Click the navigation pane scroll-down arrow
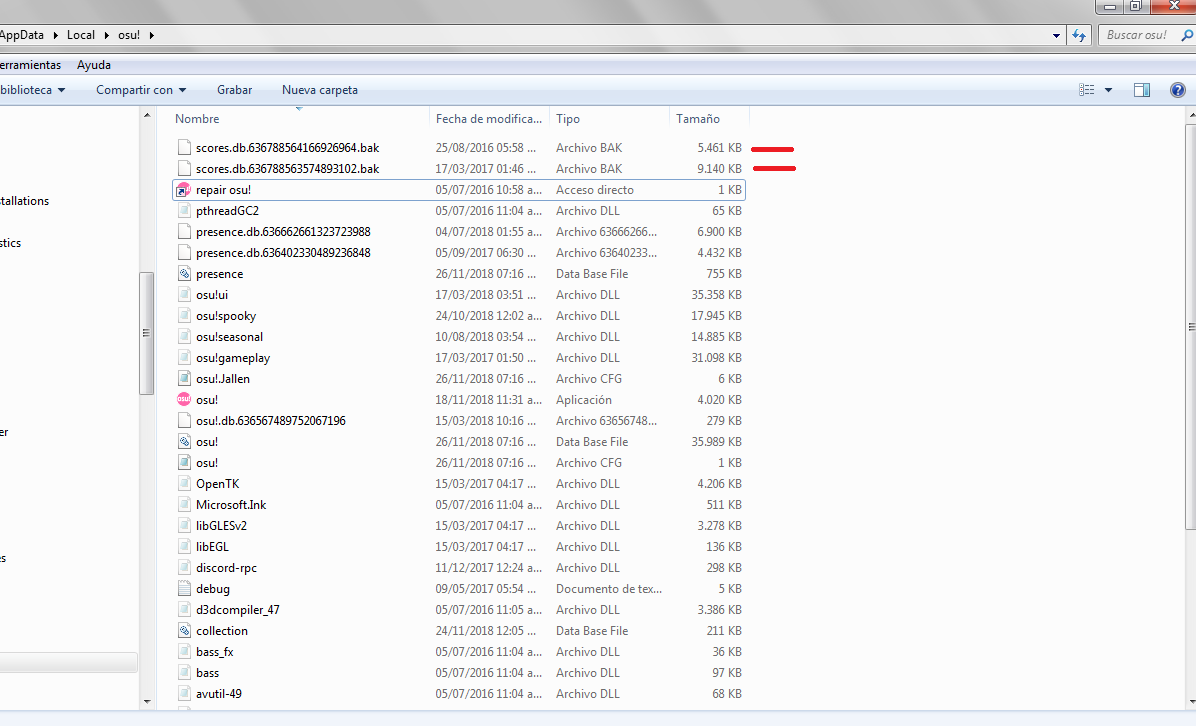Screen dimensions: 1196x726 point(146,702)
